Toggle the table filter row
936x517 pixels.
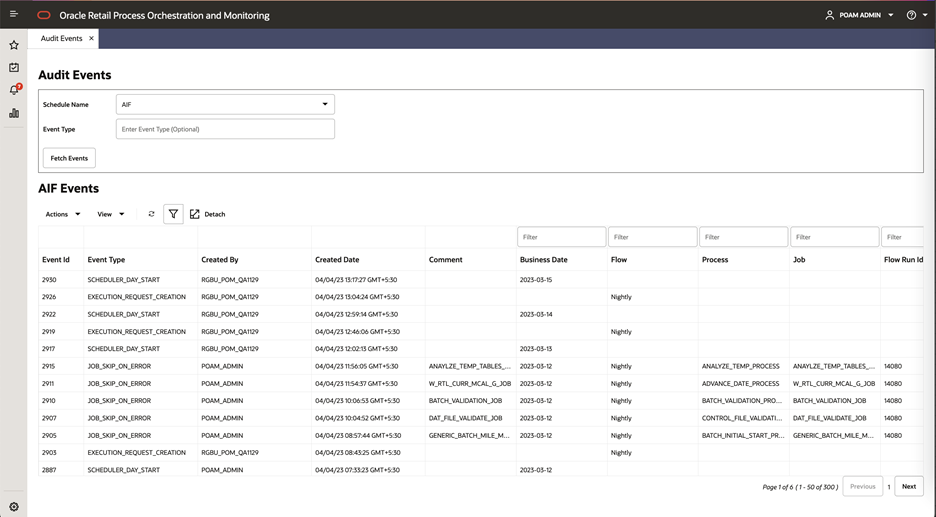point(173,214)
